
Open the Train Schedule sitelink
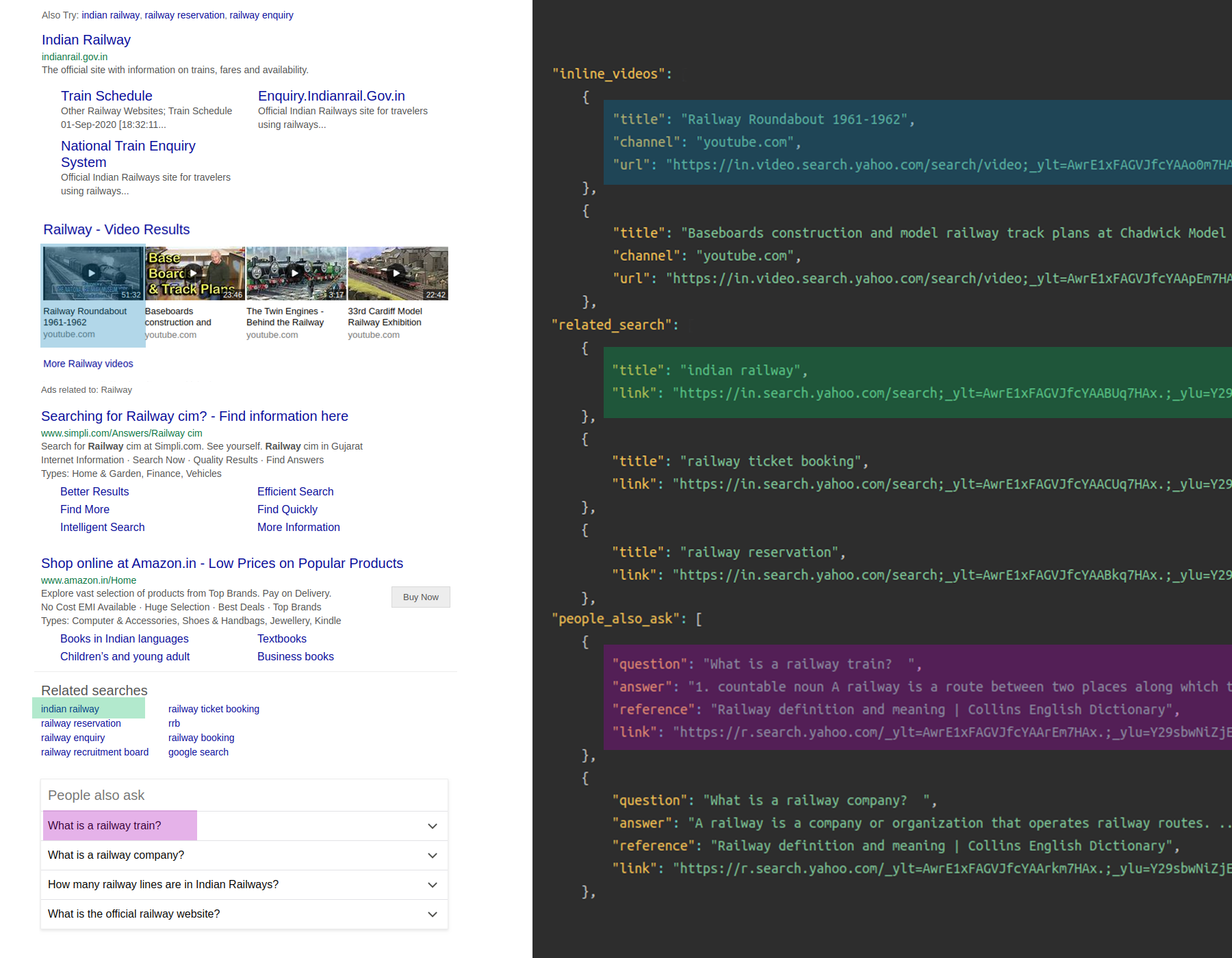coord(107,96)
